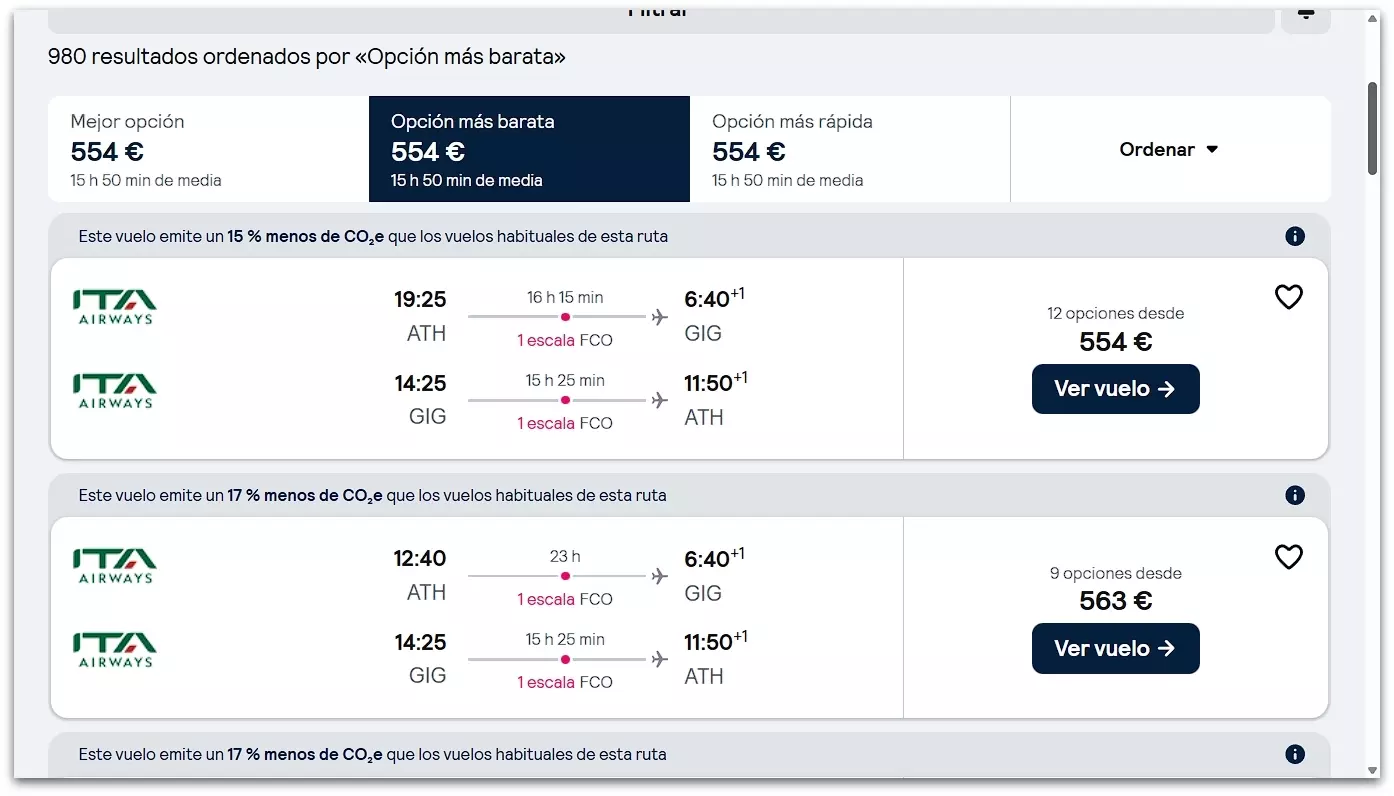Select the Mejor opción tab
The height and width of the screenshot is (796, 1394).
pos(209,149)
